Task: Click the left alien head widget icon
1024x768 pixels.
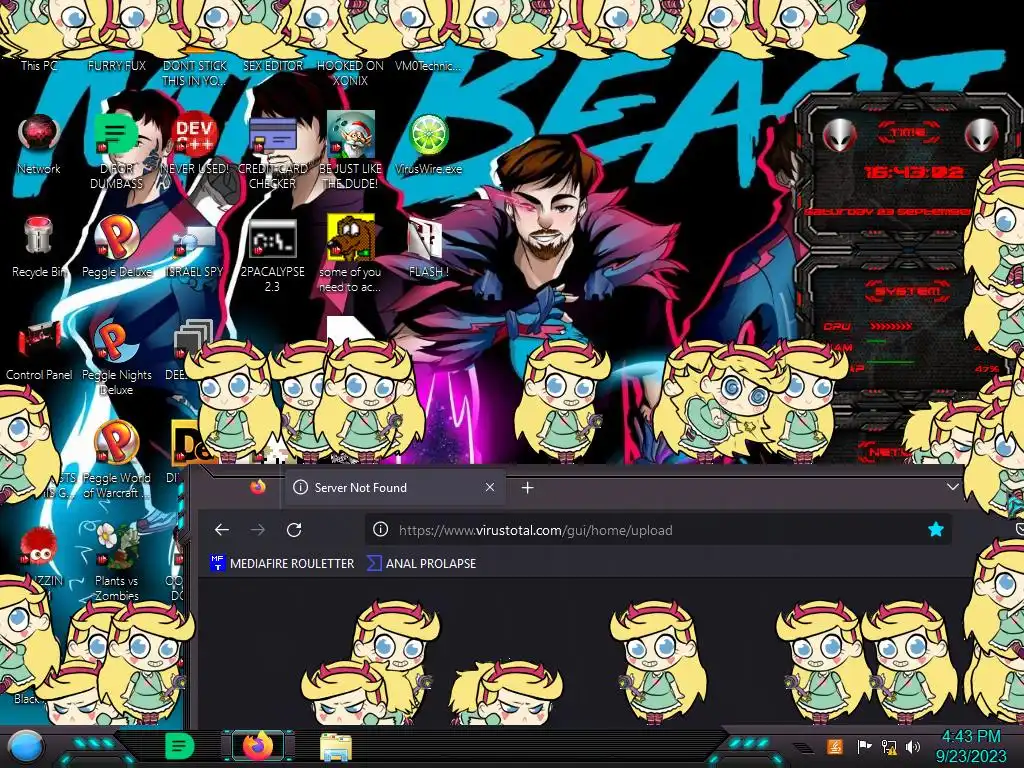Action: 839,136
